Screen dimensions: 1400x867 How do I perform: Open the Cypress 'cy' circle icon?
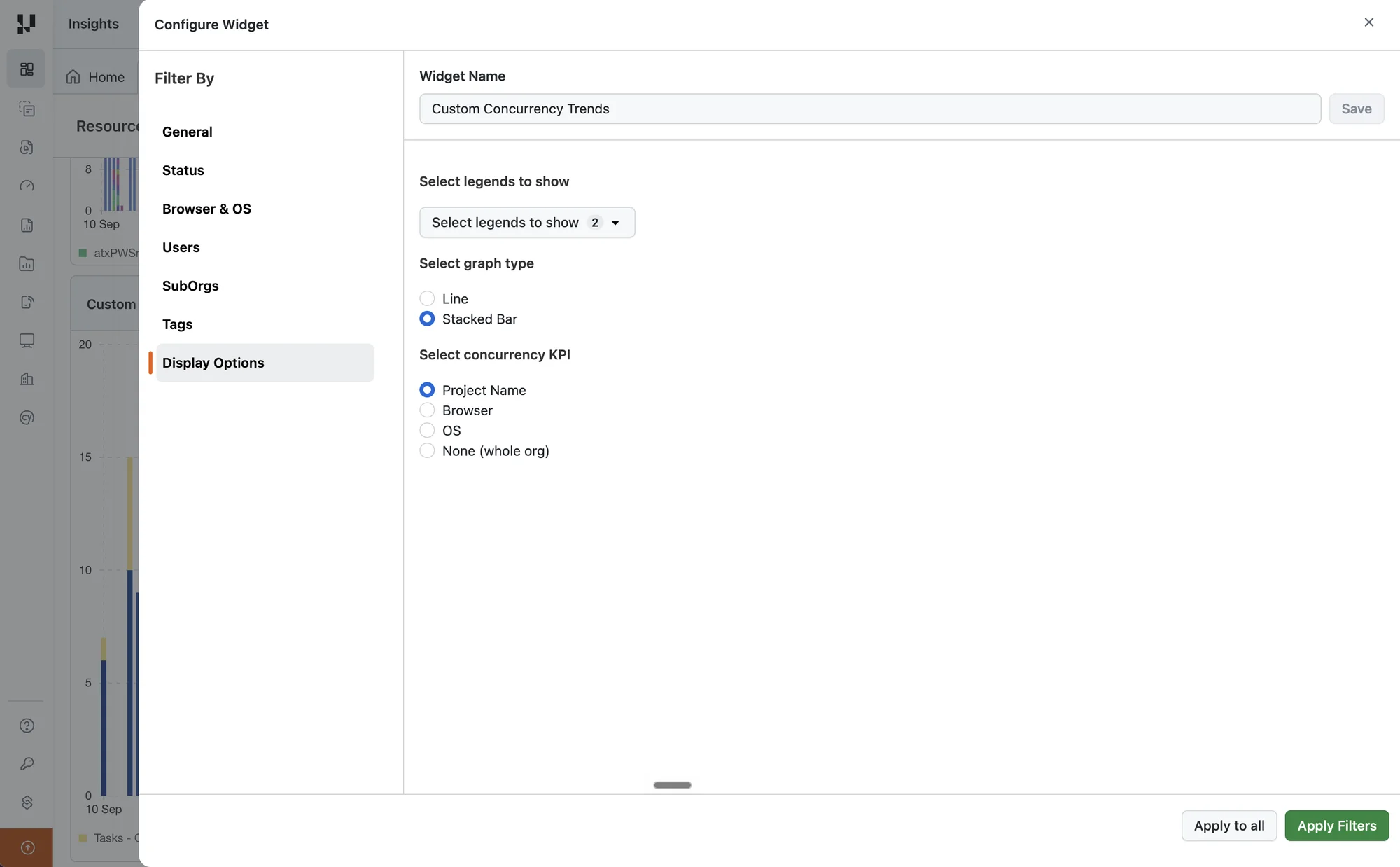(27, 417)
